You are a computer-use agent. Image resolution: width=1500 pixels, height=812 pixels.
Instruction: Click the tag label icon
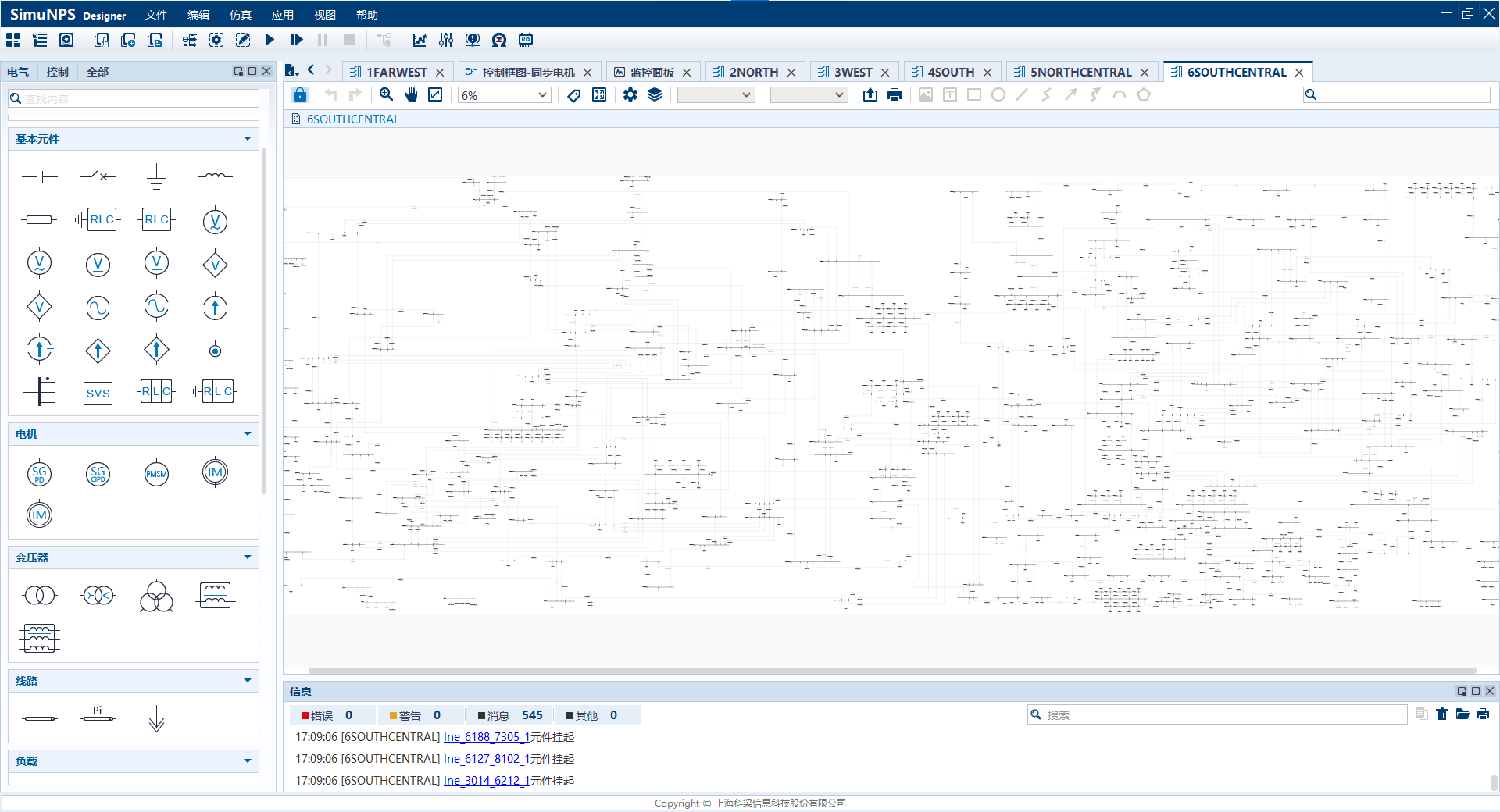[574, 94]
